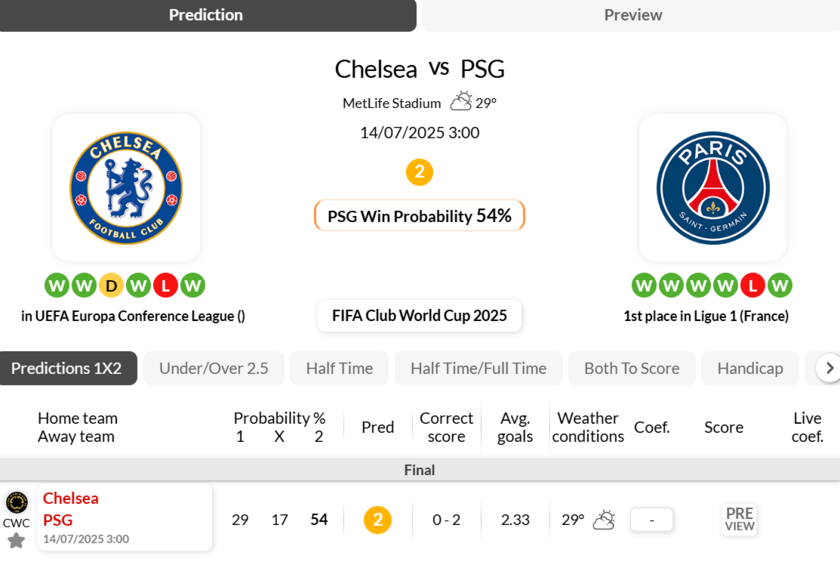Switch to the Preview tab
The width and height of the screenshot is (840, 565).
coord(632,15)
